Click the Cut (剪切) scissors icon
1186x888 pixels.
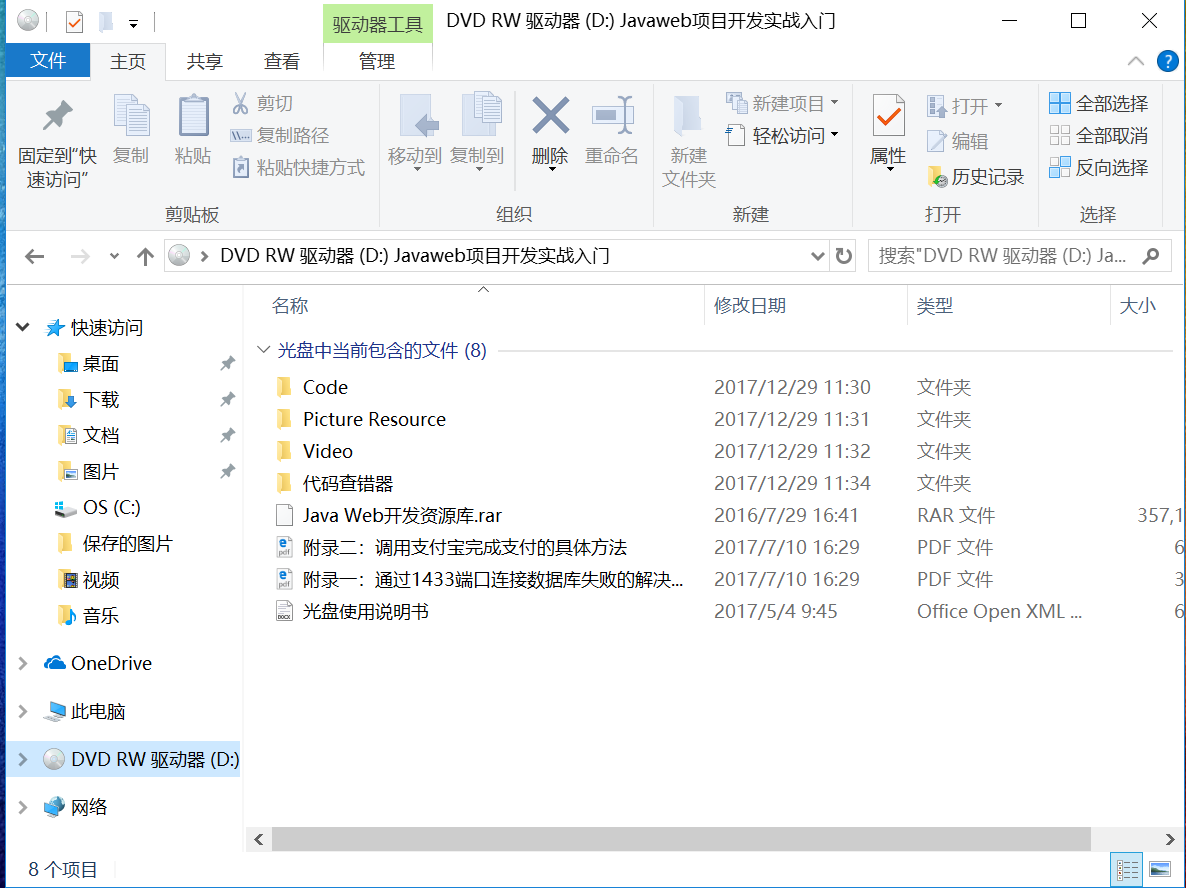tap(241, 103)
